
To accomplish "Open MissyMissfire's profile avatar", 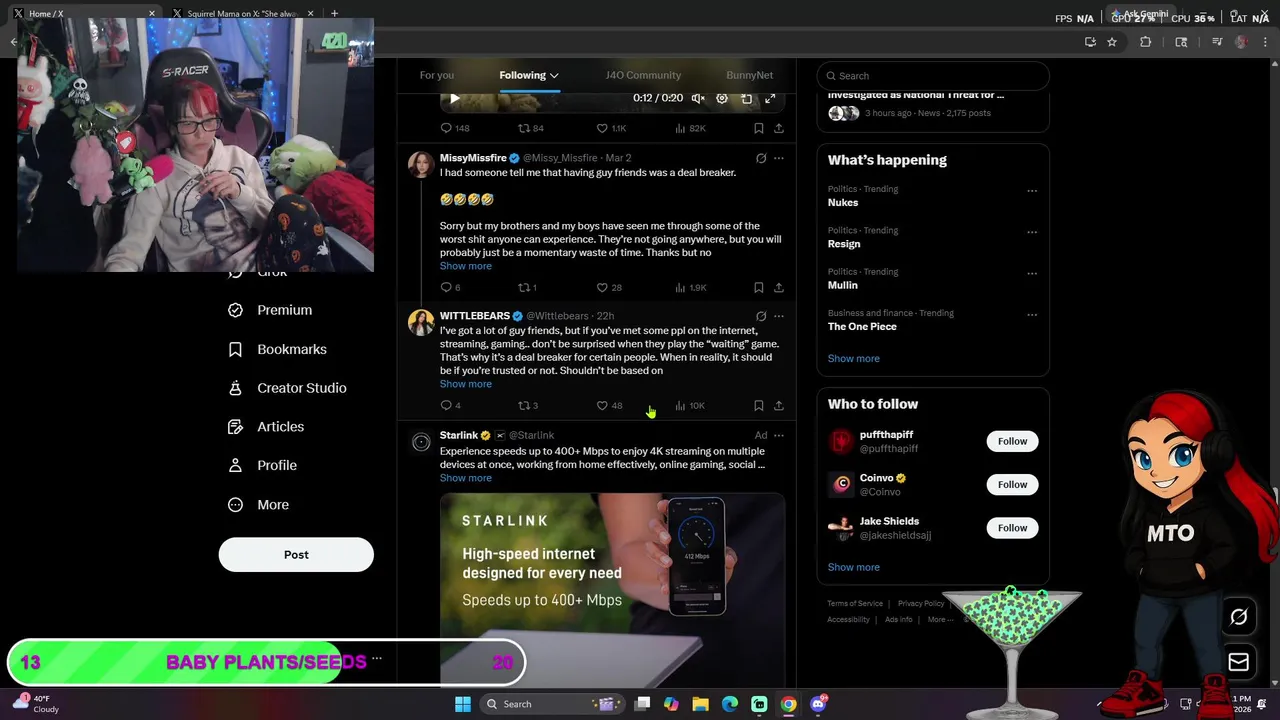I will click(x=421, y=165).
